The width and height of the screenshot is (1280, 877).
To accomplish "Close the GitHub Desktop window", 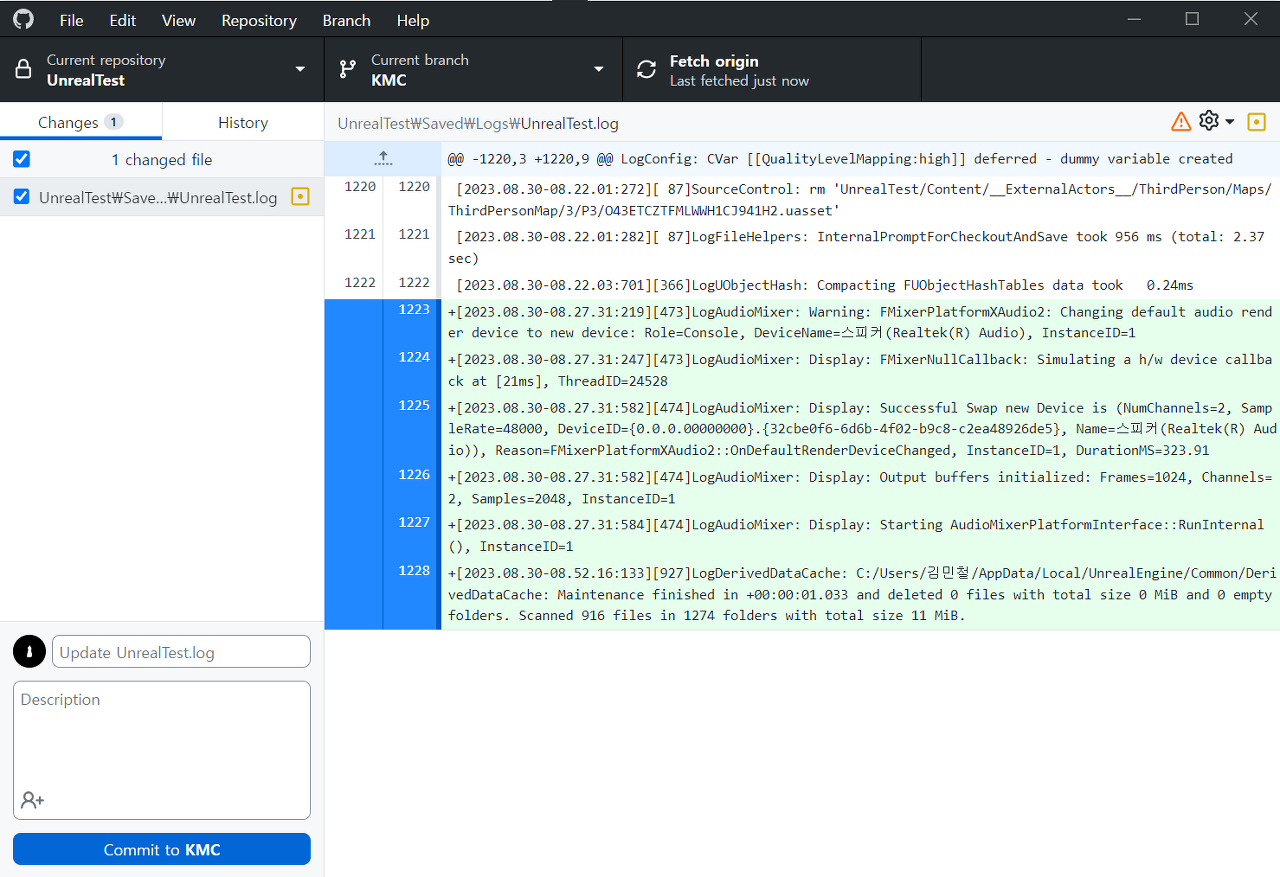I will (1251, 19).
